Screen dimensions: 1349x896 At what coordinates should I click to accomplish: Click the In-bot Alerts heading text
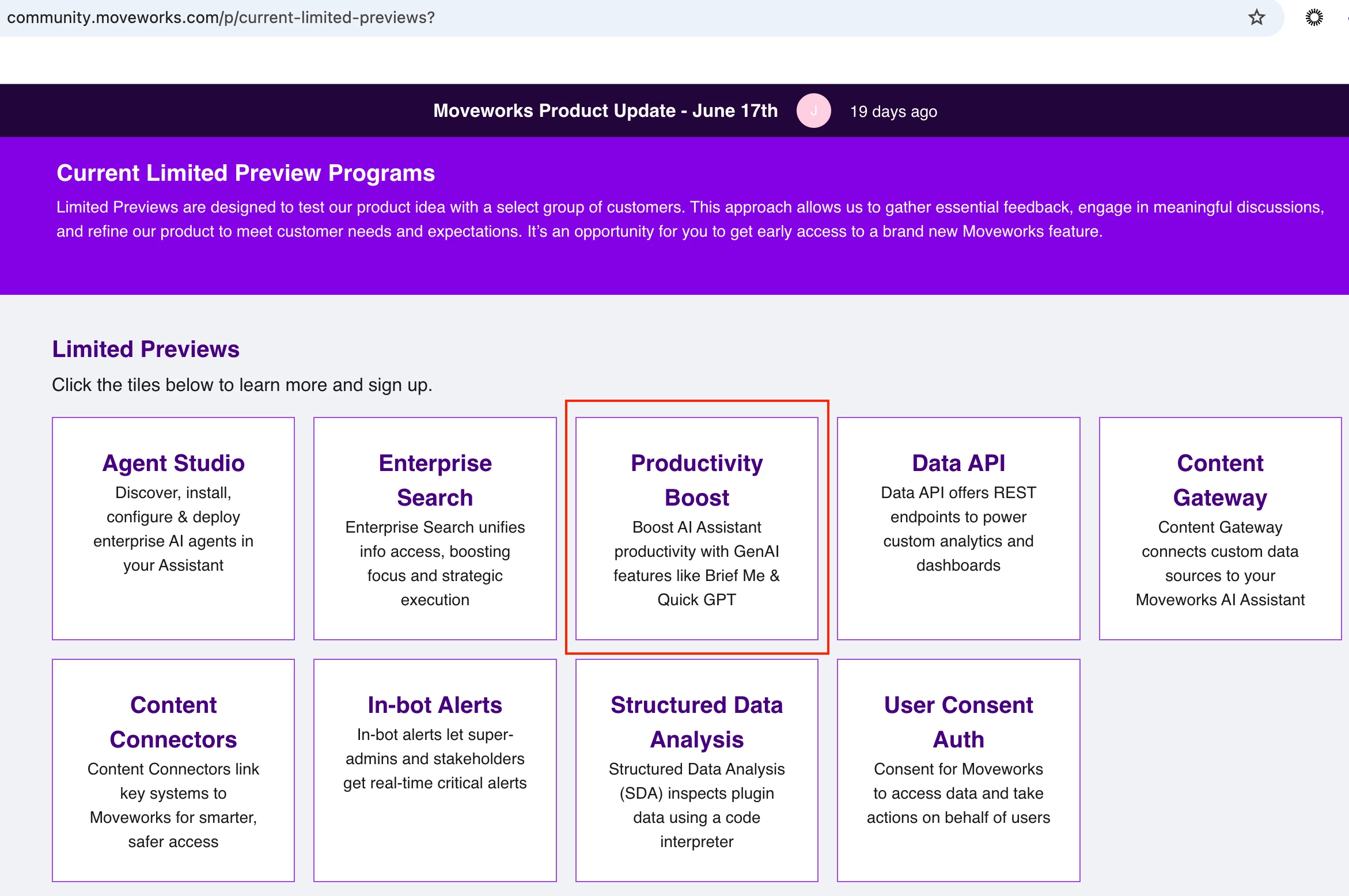tap(435, 705)
